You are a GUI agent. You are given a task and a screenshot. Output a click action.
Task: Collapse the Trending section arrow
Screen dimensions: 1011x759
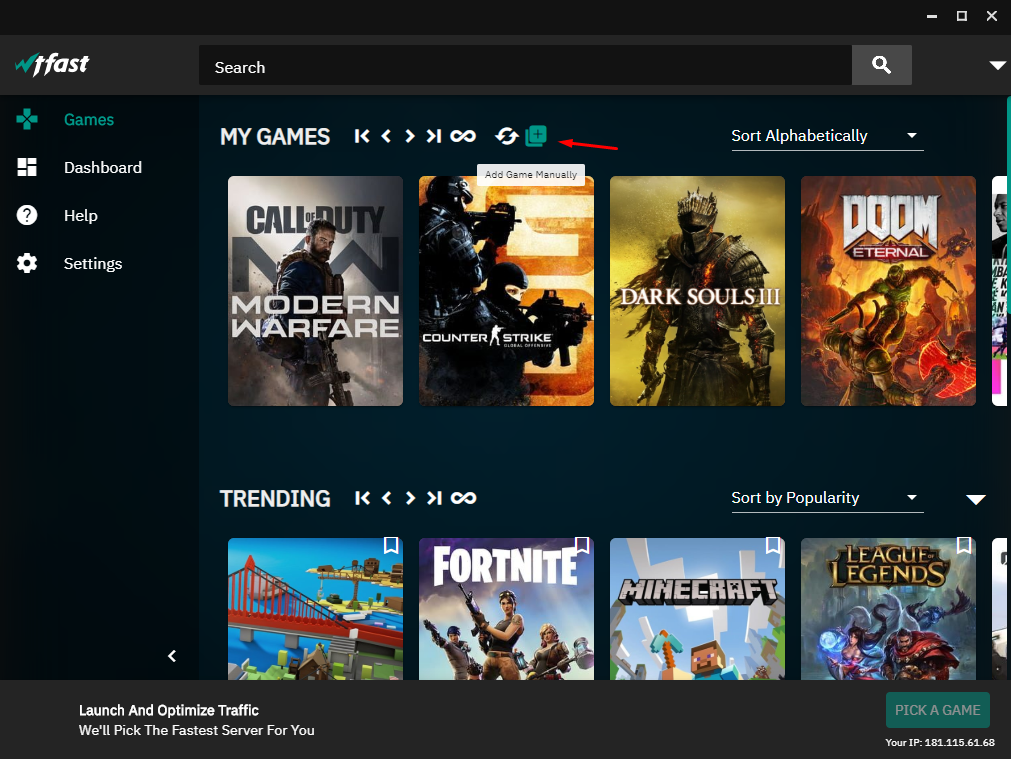(x=976, y=499)
